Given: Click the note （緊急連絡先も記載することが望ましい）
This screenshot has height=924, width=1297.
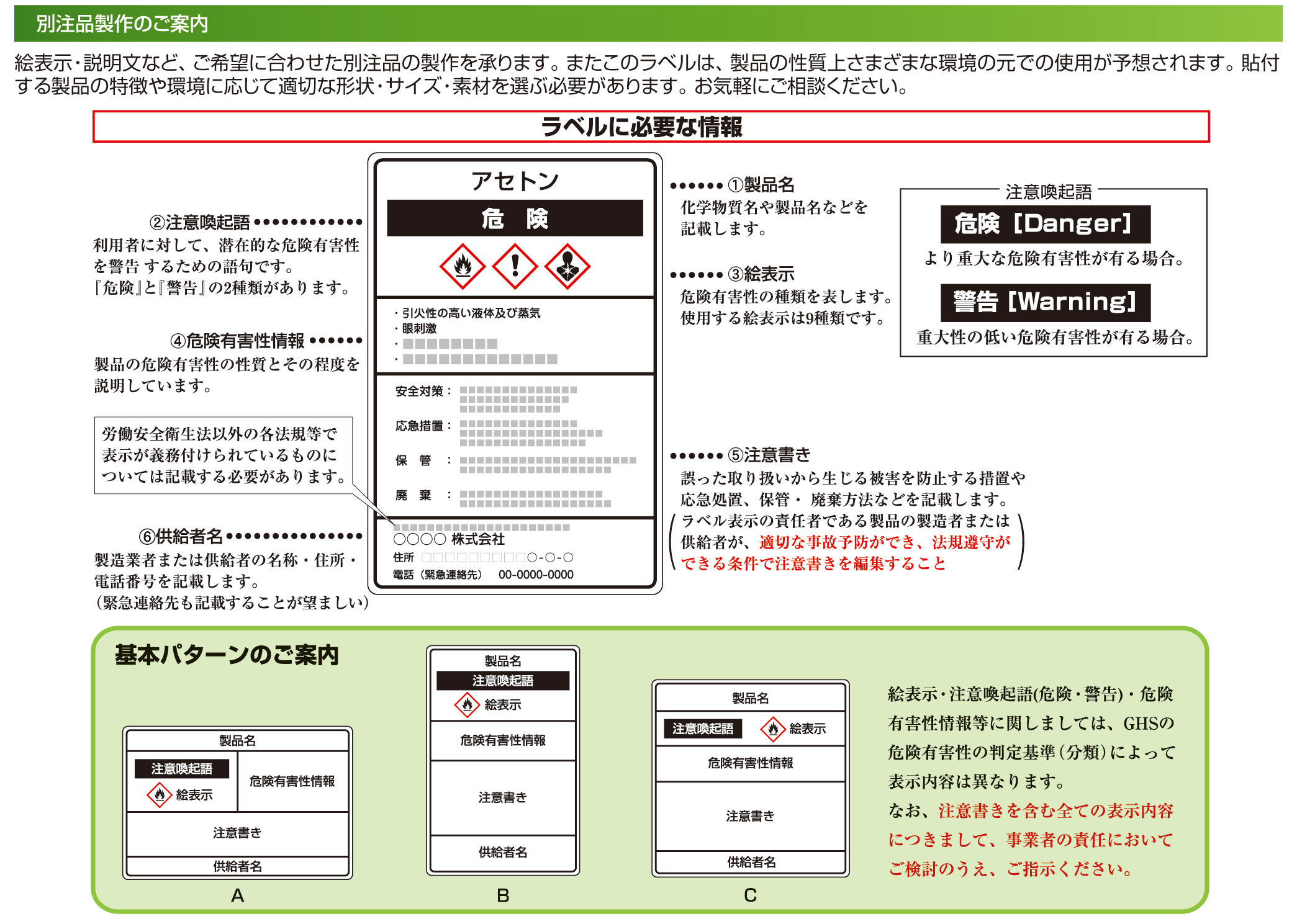Looking at the screenshot, I should point(232,603).
